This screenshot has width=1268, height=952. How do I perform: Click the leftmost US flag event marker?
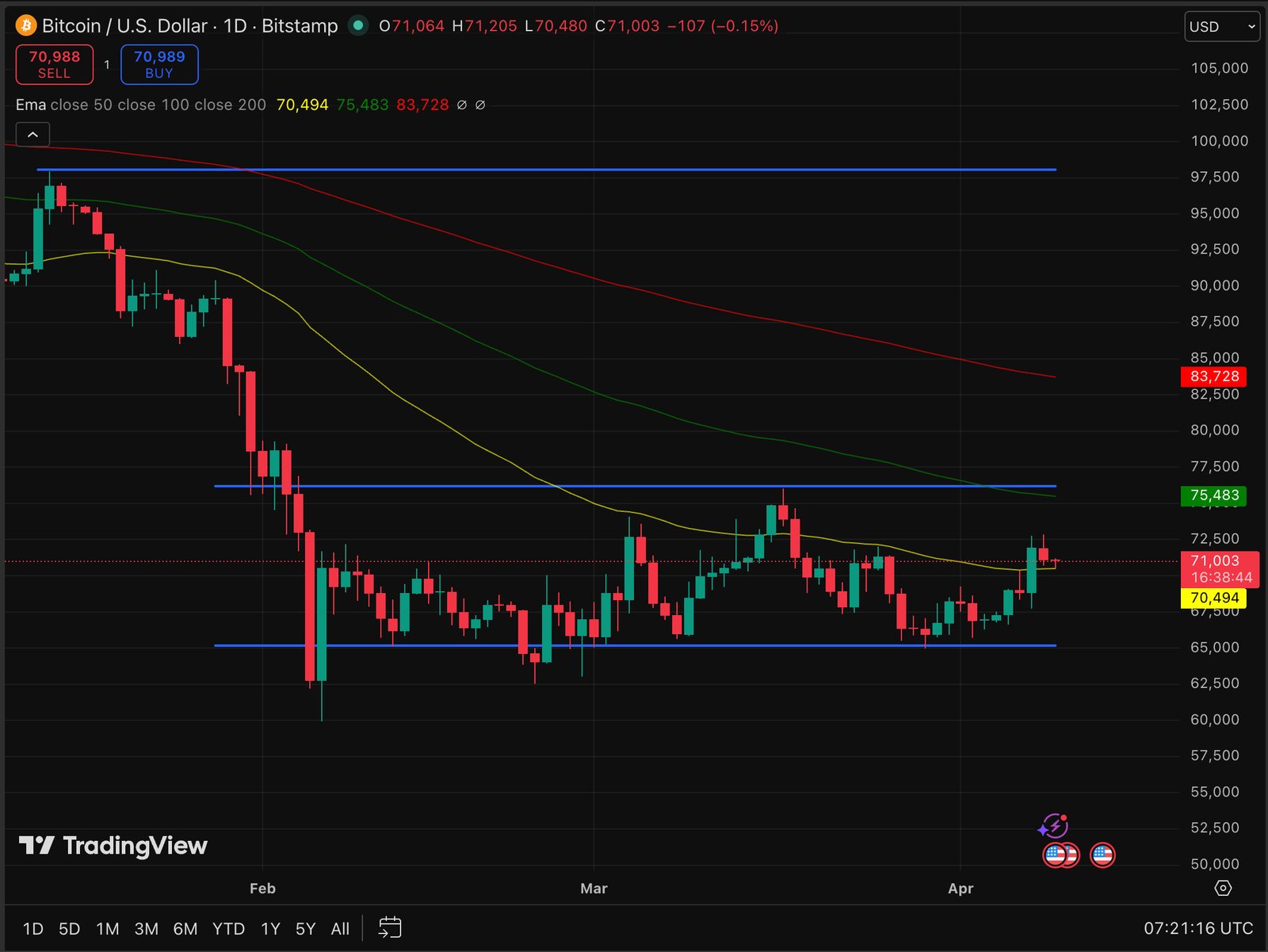click(1055, 855)
